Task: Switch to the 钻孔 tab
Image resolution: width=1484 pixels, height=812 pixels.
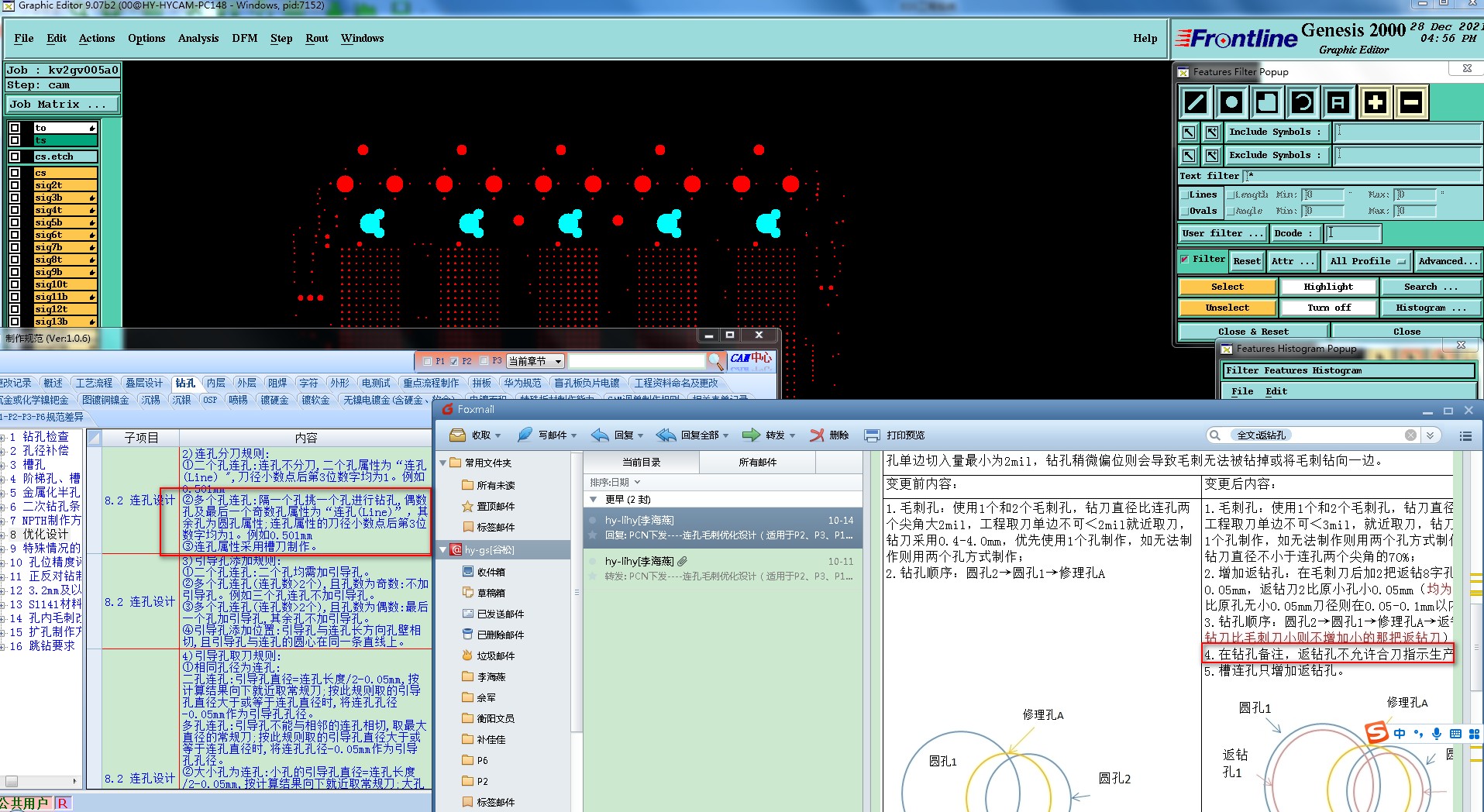Action: click(x=185, y=383)
